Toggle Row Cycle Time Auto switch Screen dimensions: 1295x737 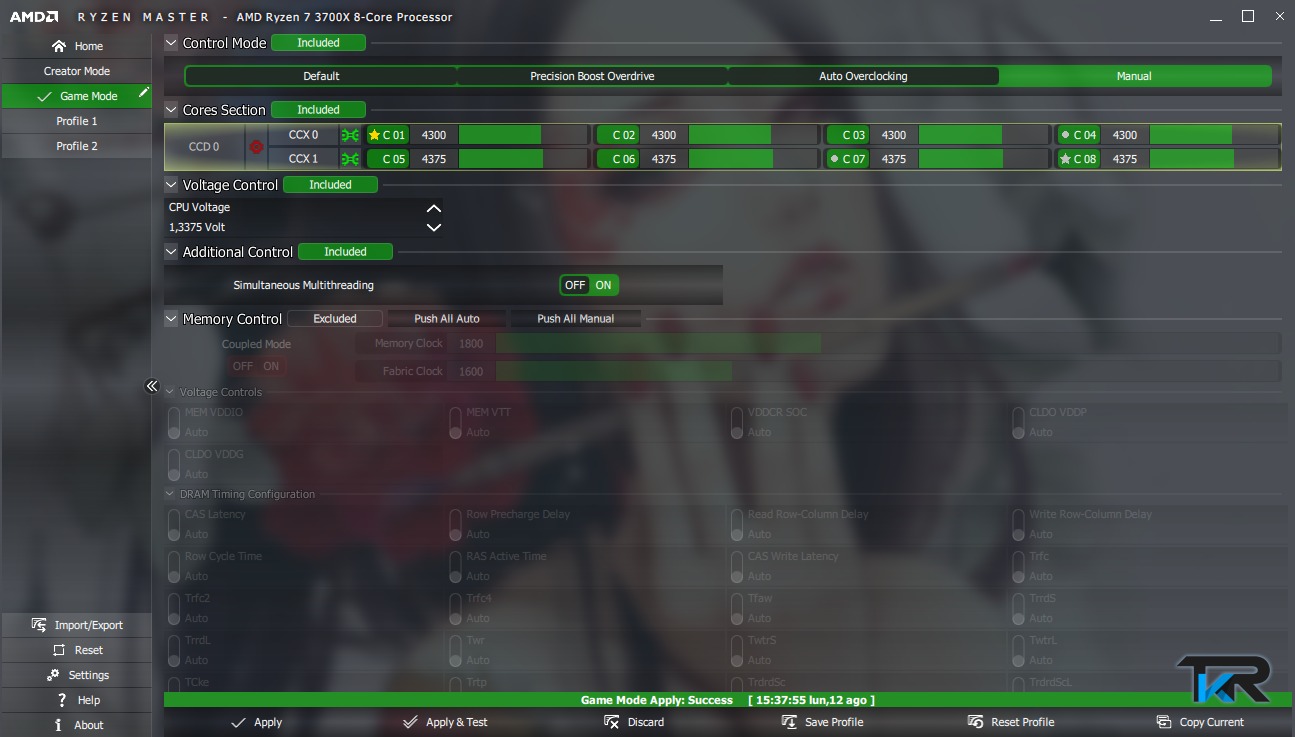[x=174, y=566]
